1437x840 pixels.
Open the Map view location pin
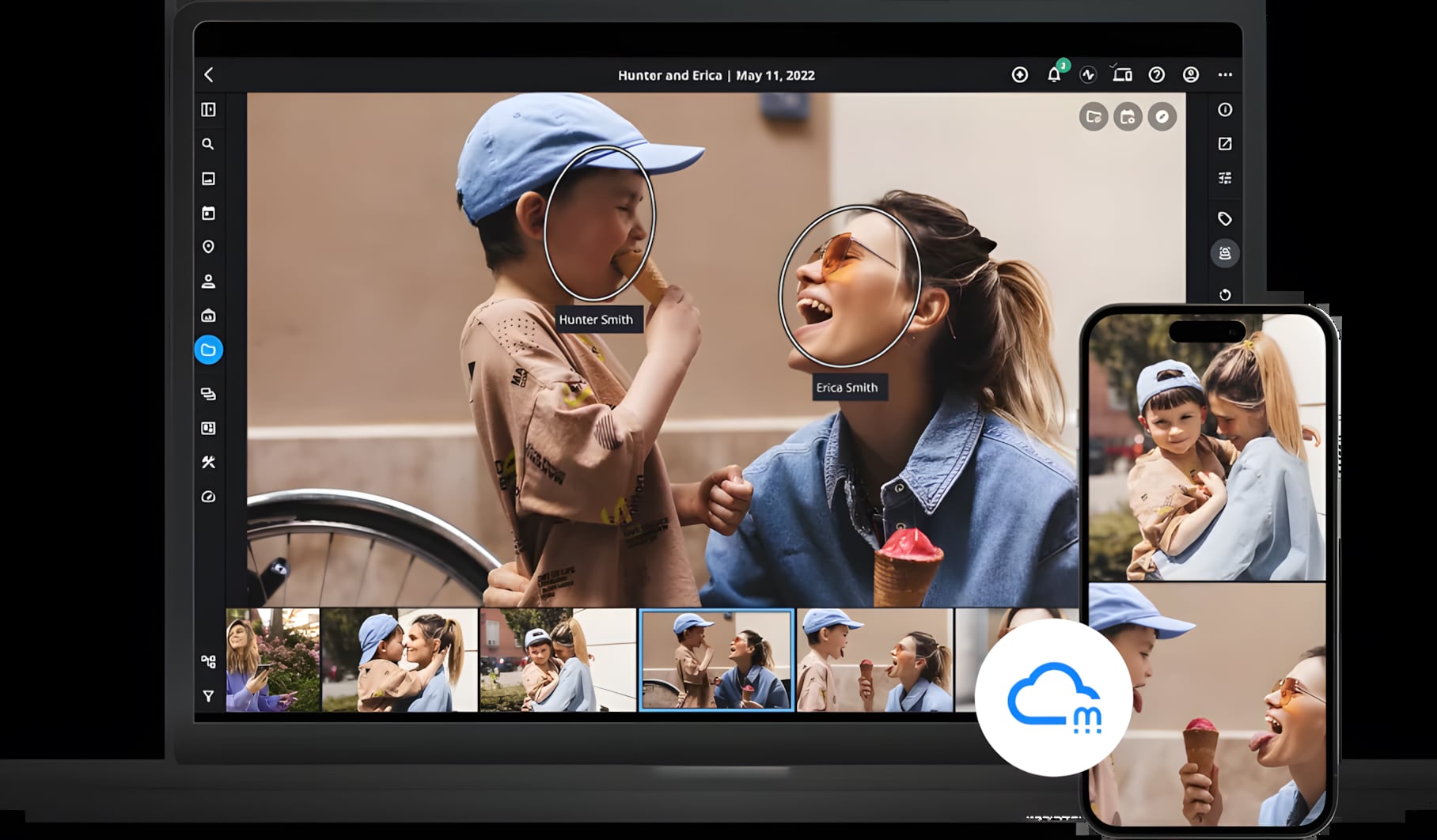point(208,247)
